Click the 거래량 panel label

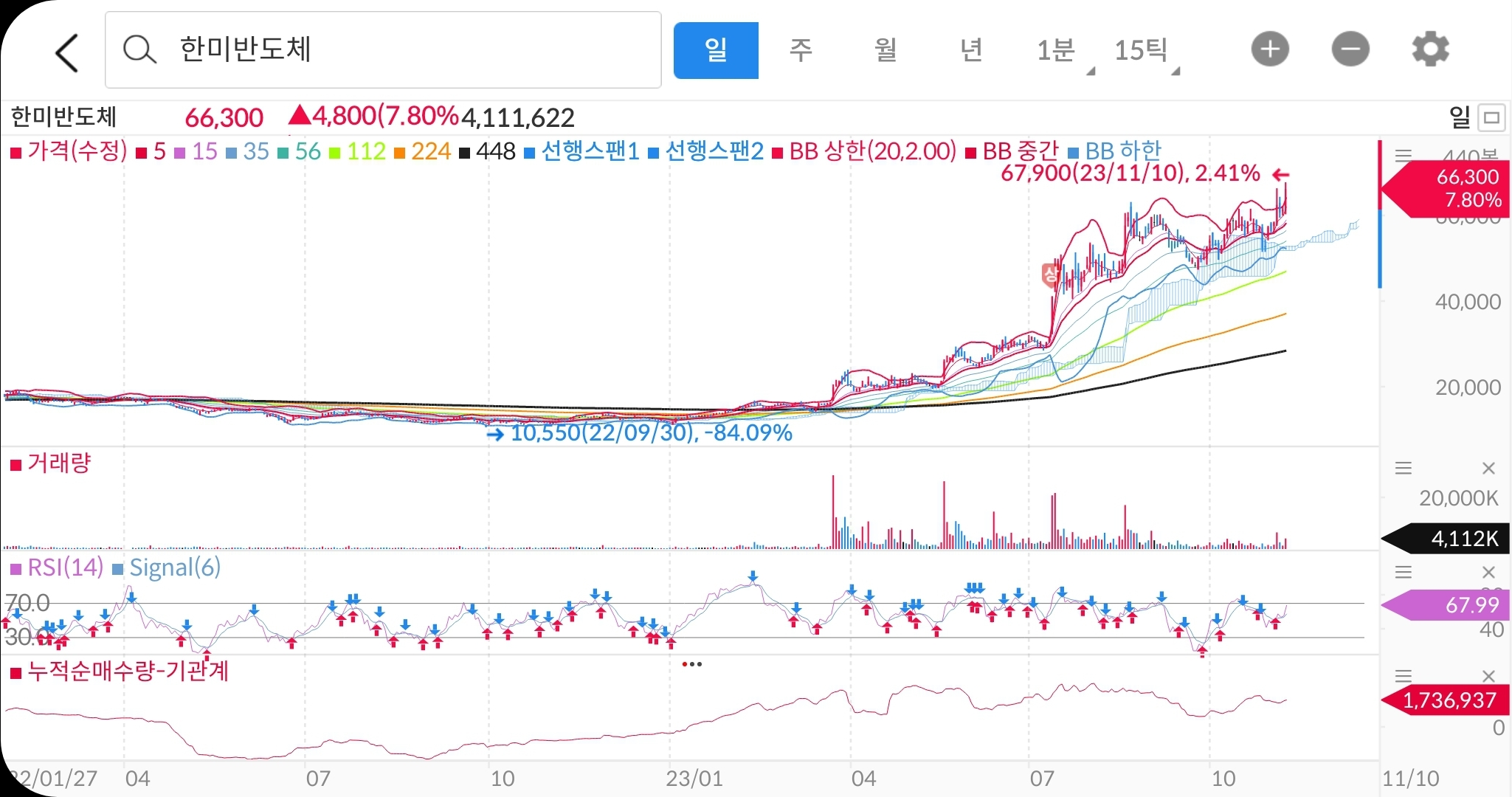coord(51,463)
